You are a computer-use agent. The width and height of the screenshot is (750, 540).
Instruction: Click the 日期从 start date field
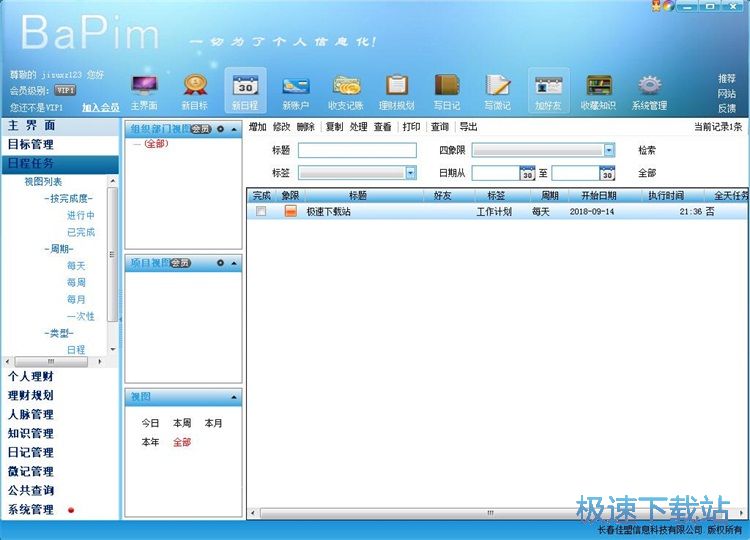496,173
